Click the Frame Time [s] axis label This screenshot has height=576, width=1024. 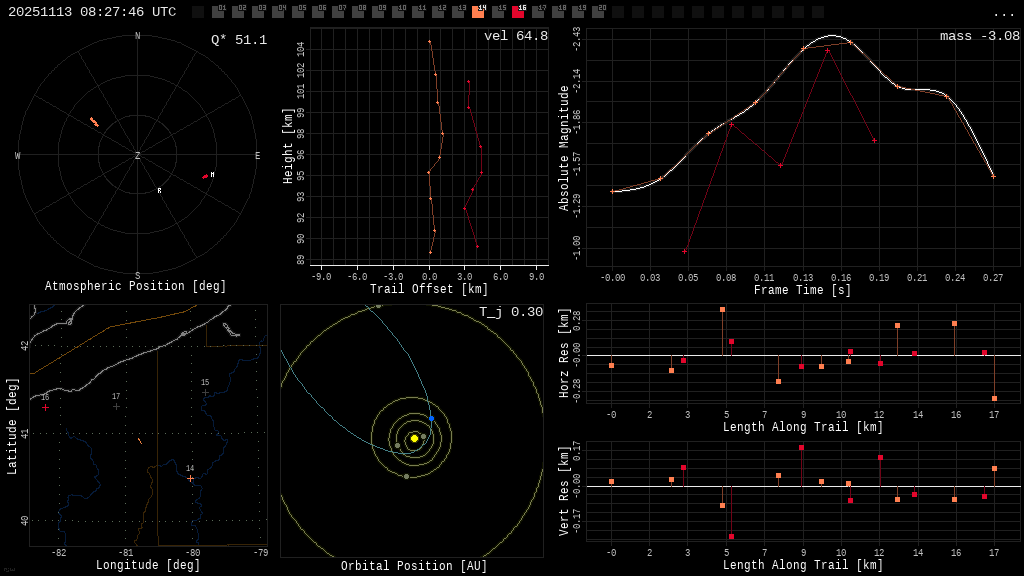(803, 289)
